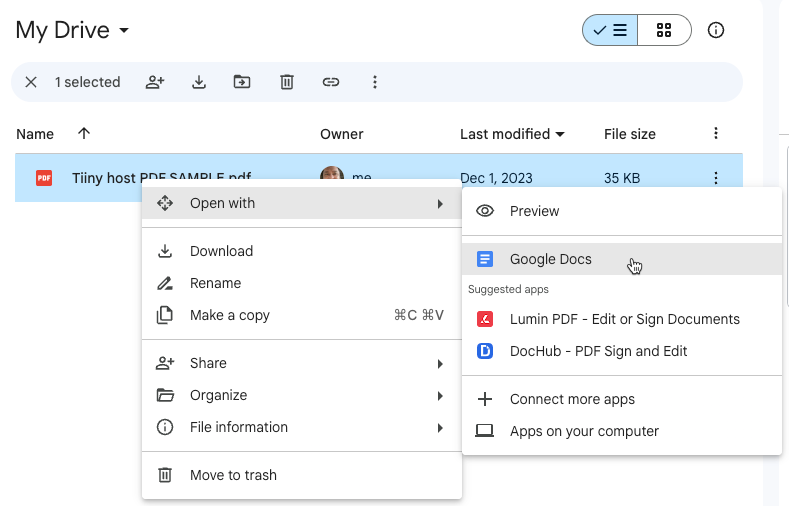Open column header three-dot options
The height and width of the screenshot is (506, 789).
coord(716,133)
